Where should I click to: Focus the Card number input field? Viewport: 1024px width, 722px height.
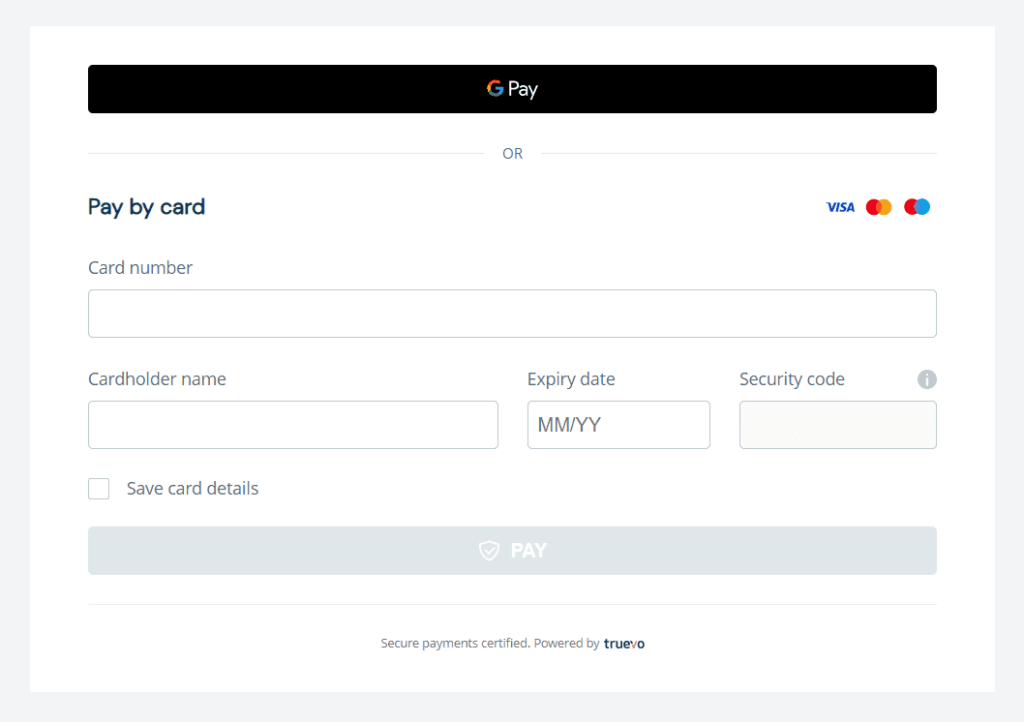tap(512, 313)
